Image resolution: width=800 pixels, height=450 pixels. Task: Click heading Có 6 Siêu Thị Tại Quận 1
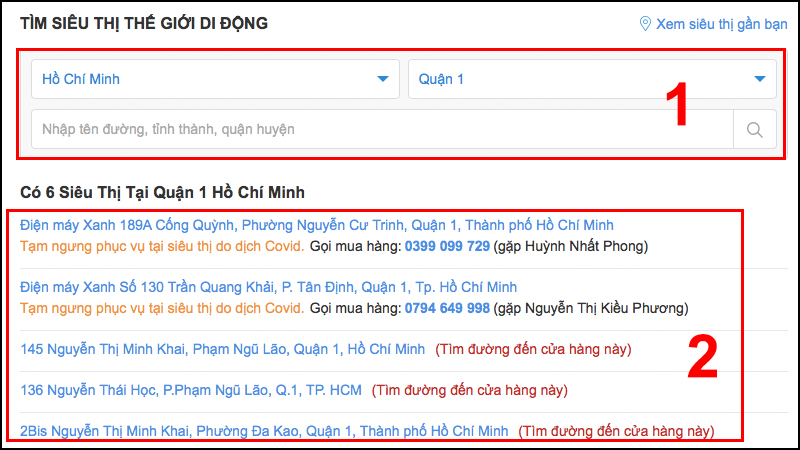[x=162, y=192]
